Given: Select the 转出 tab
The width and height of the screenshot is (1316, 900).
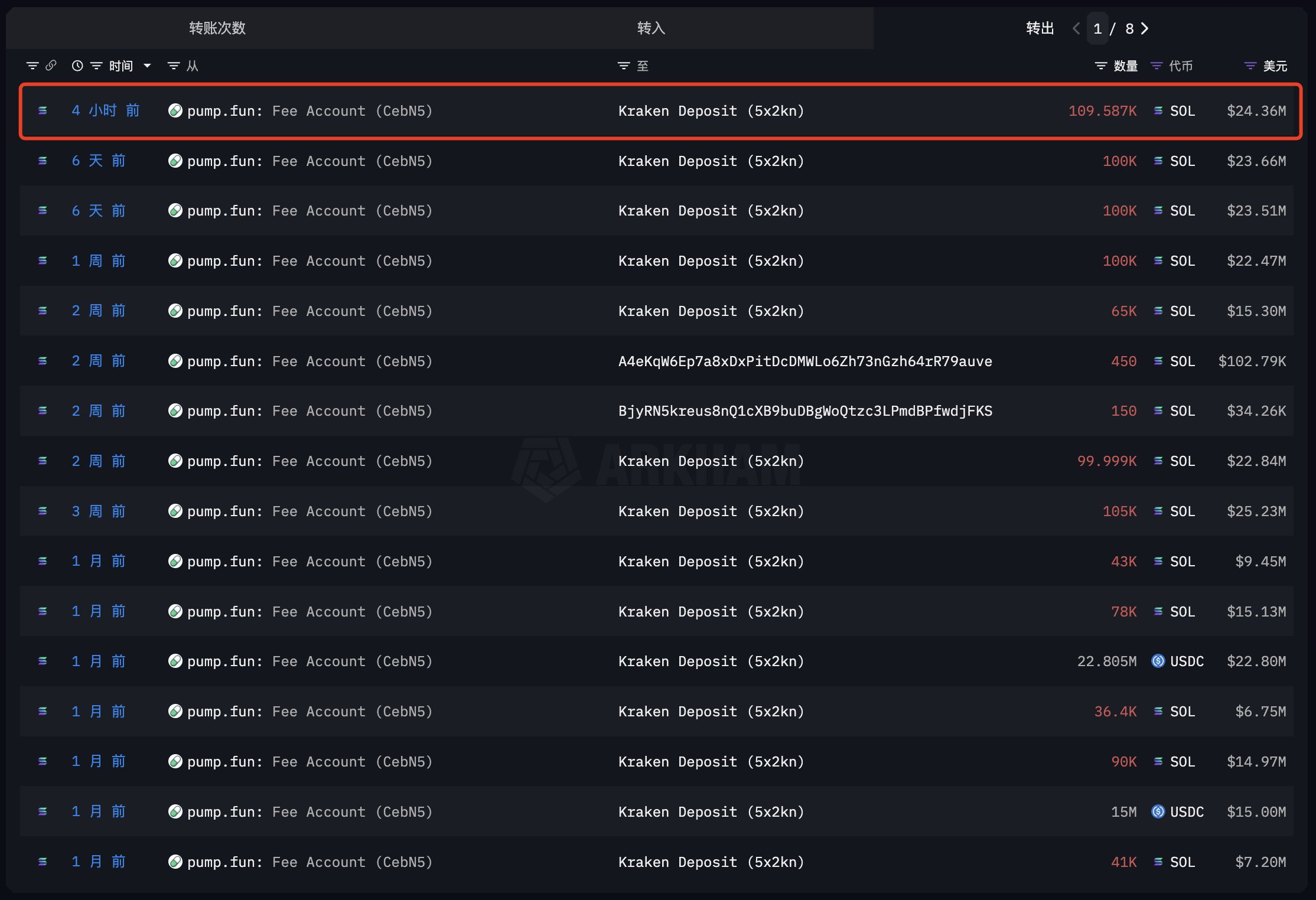Looking at the screenshot, I should point(1040,28).
